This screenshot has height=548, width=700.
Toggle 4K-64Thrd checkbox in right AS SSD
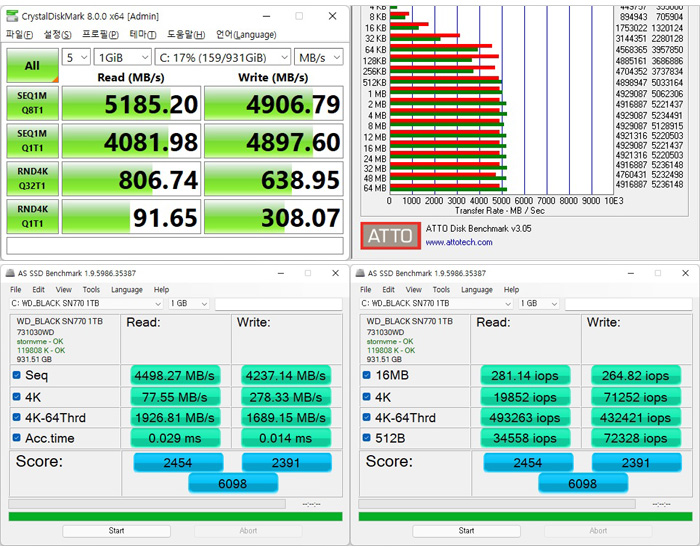pos(367,417)
